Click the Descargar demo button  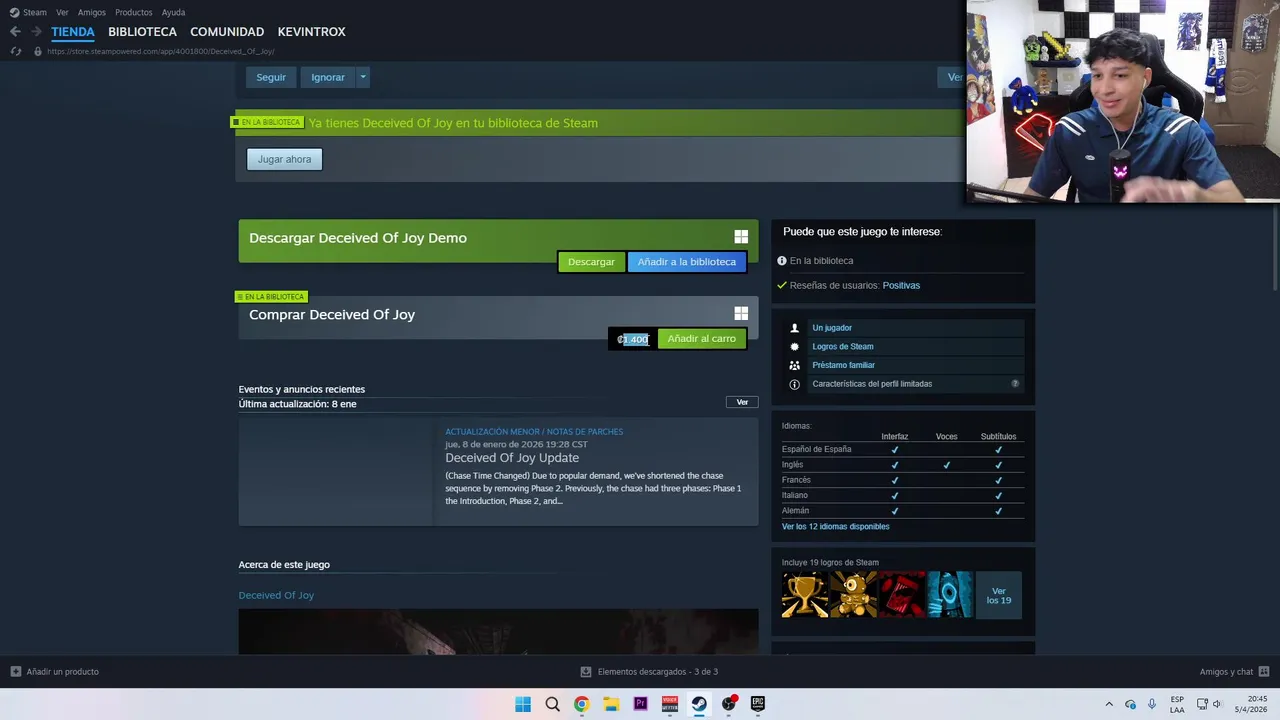click(x=591, y=262)
